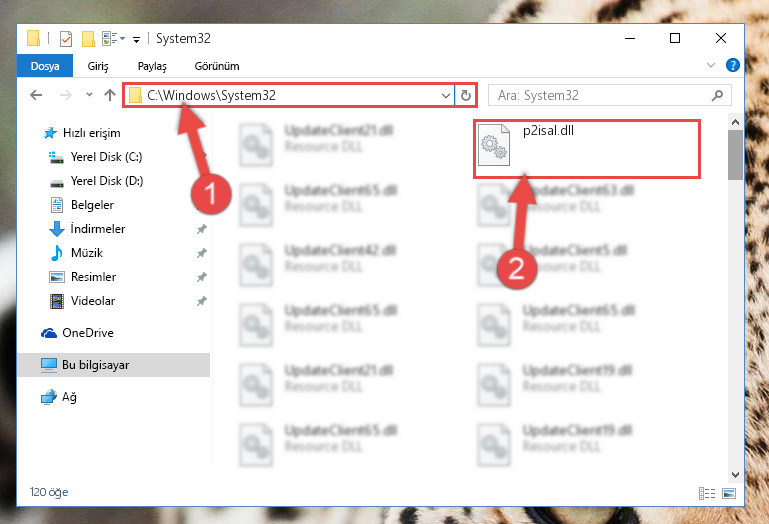Select the Properties checkmark quick access icon
769x524 pixels.
coord(66,38)
